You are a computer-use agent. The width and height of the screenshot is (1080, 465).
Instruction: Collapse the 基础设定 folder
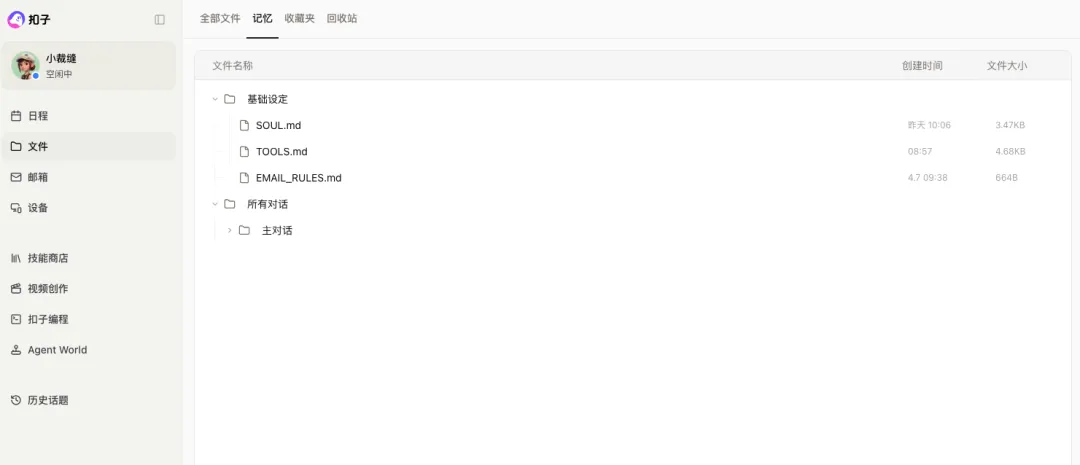click(x=215, y=99)
